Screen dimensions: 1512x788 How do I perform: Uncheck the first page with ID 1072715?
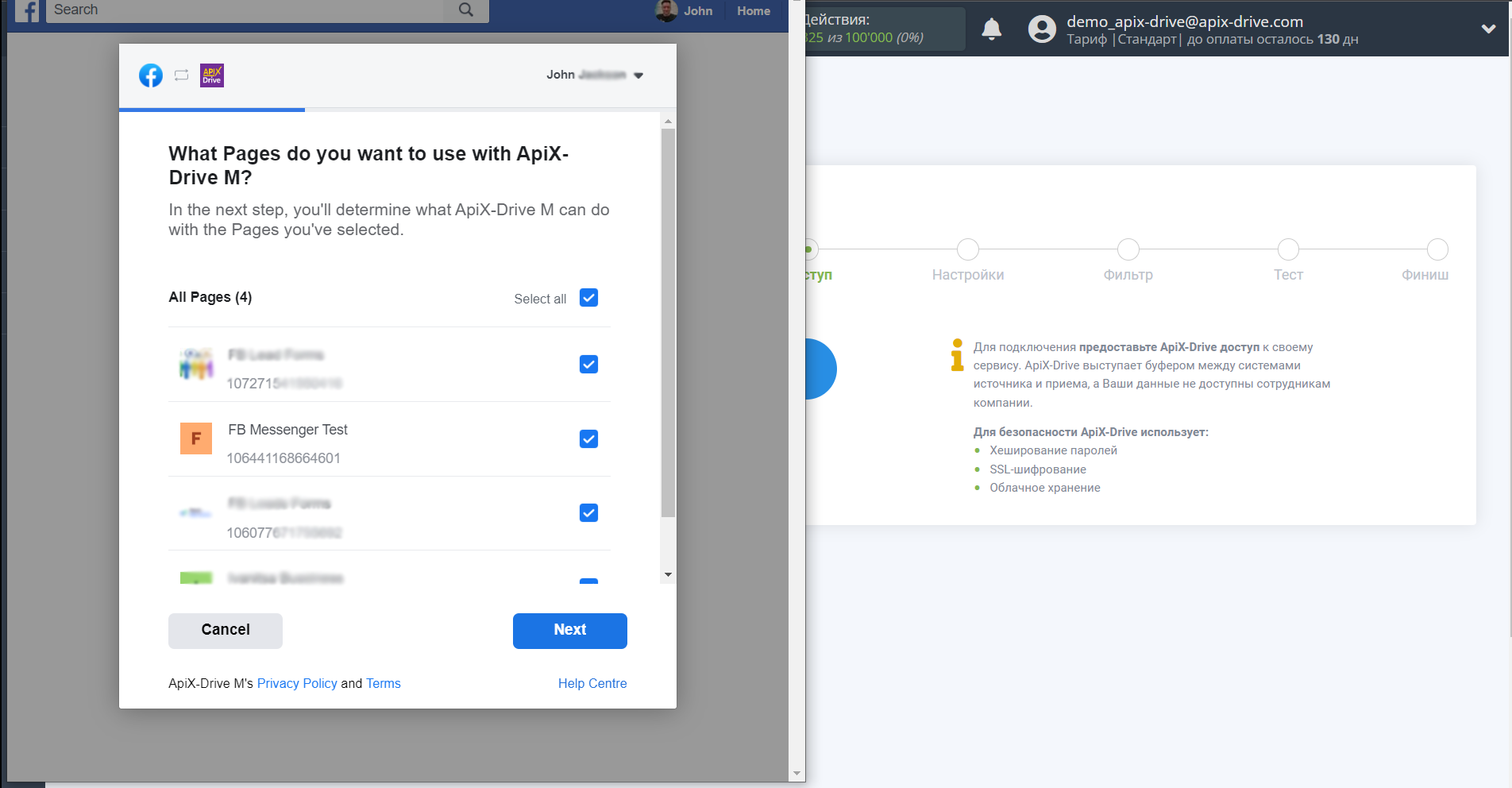(x=588, y=365)
